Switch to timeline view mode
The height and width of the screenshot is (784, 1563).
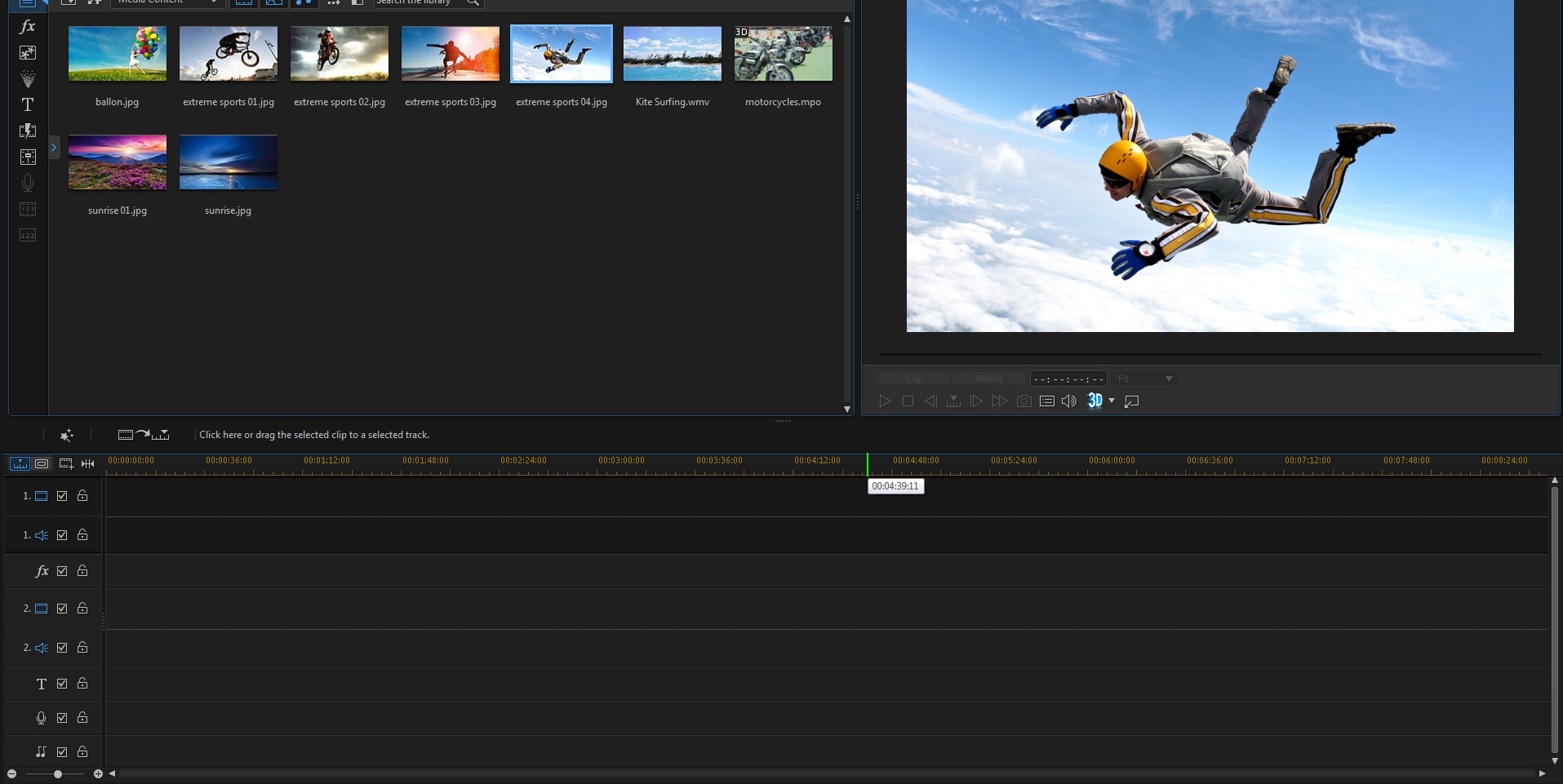point(20,464)
